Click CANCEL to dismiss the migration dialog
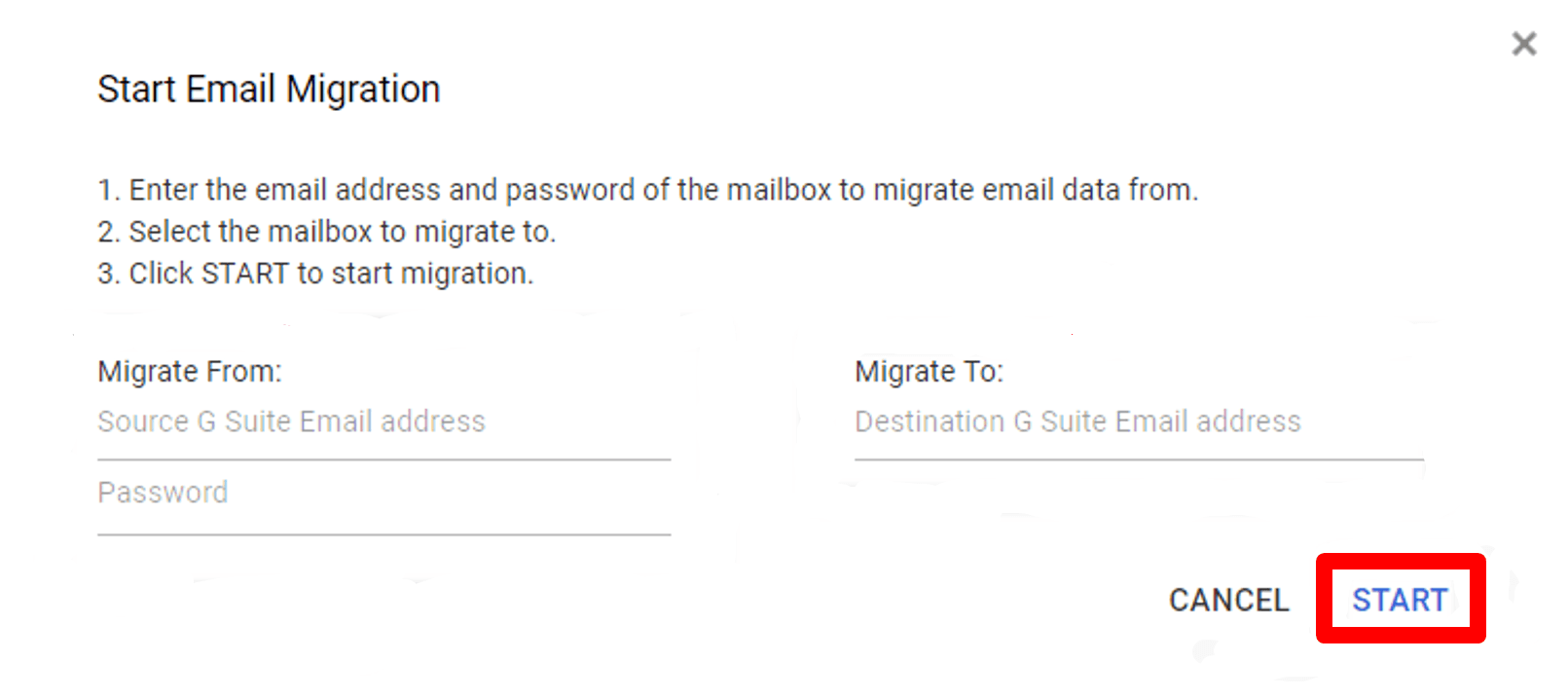Screen dimensions: 1568x698 (x=1228, y=600)
